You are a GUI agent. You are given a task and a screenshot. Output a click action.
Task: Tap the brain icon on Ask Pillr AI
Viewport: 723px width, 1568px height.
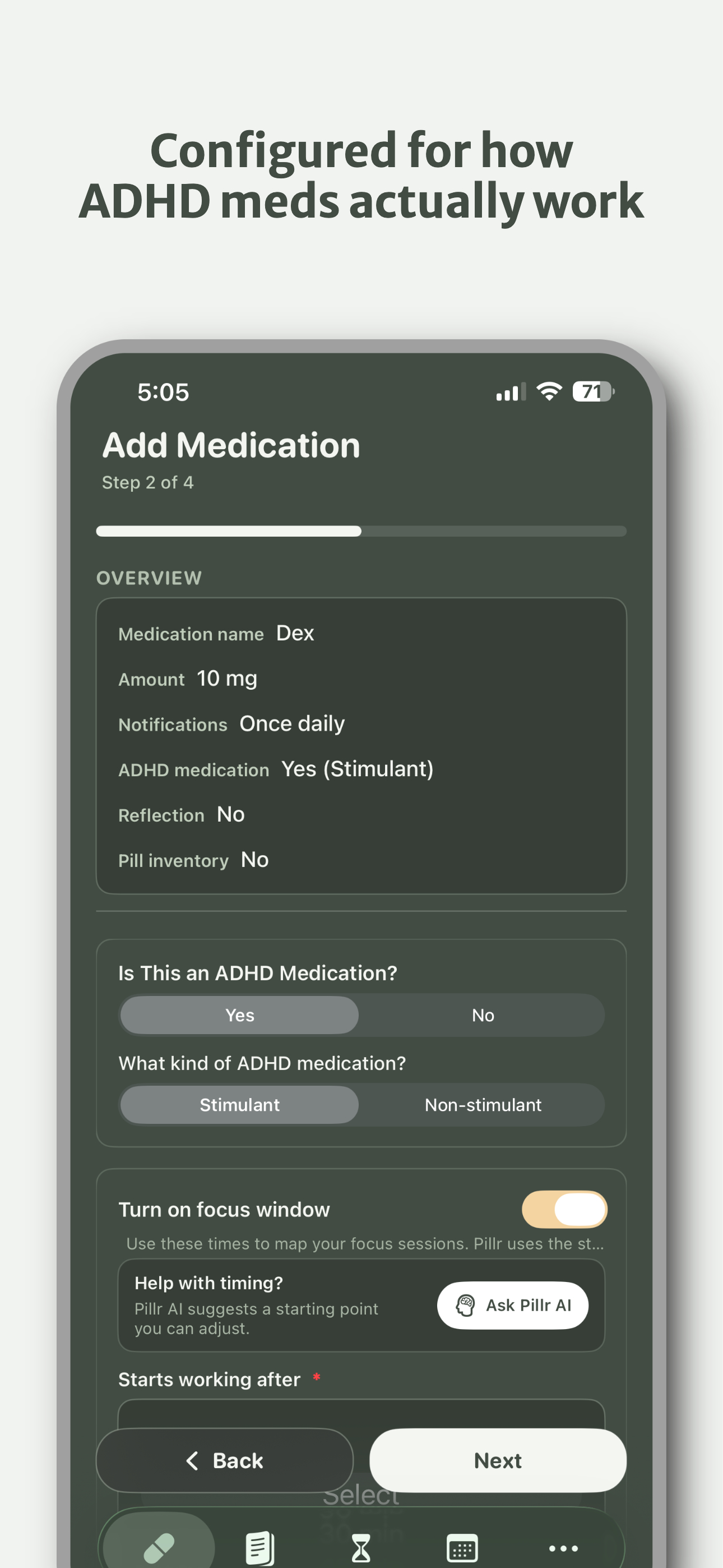click(466, 1305)
